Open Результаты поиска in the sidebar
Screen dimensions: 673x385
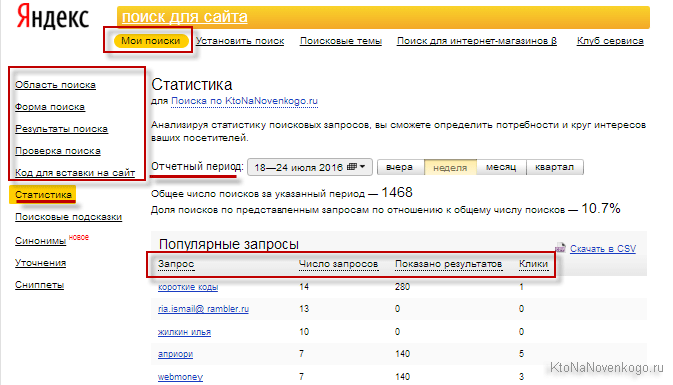(61, 129)
